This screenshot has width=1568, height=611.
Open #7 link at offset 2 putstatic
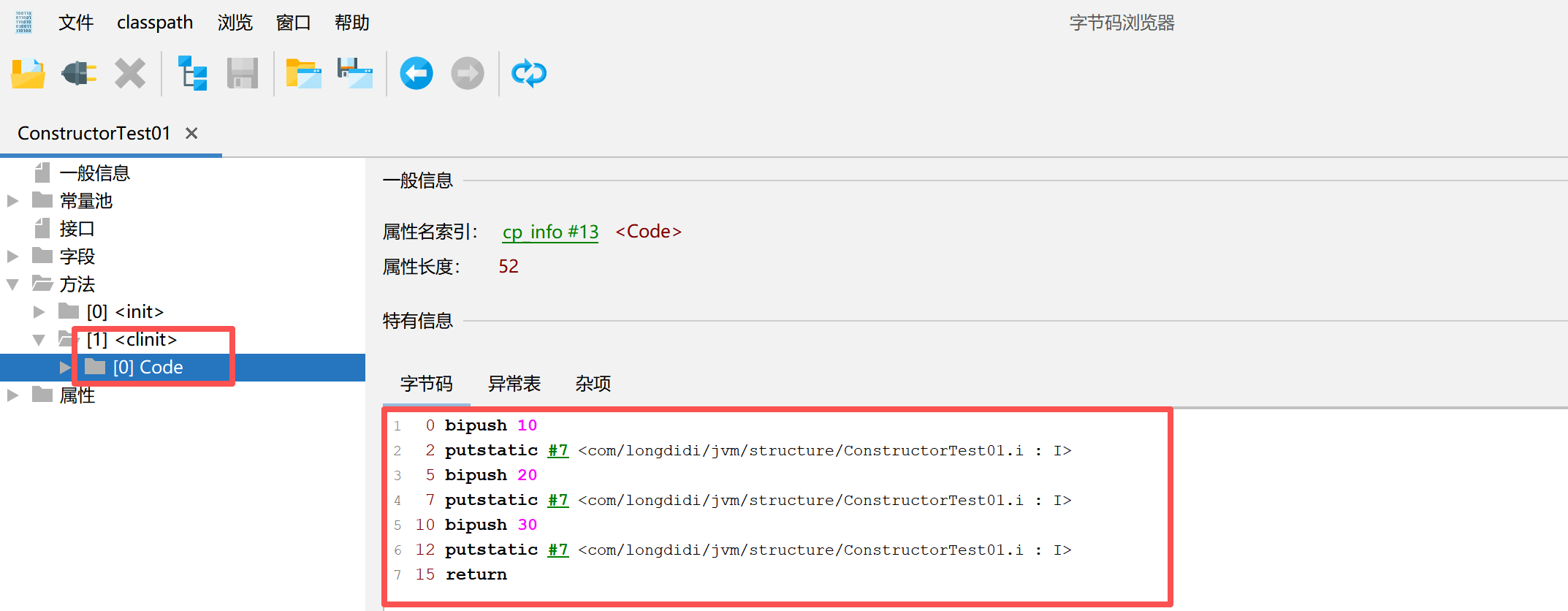(x=558, y=450)
